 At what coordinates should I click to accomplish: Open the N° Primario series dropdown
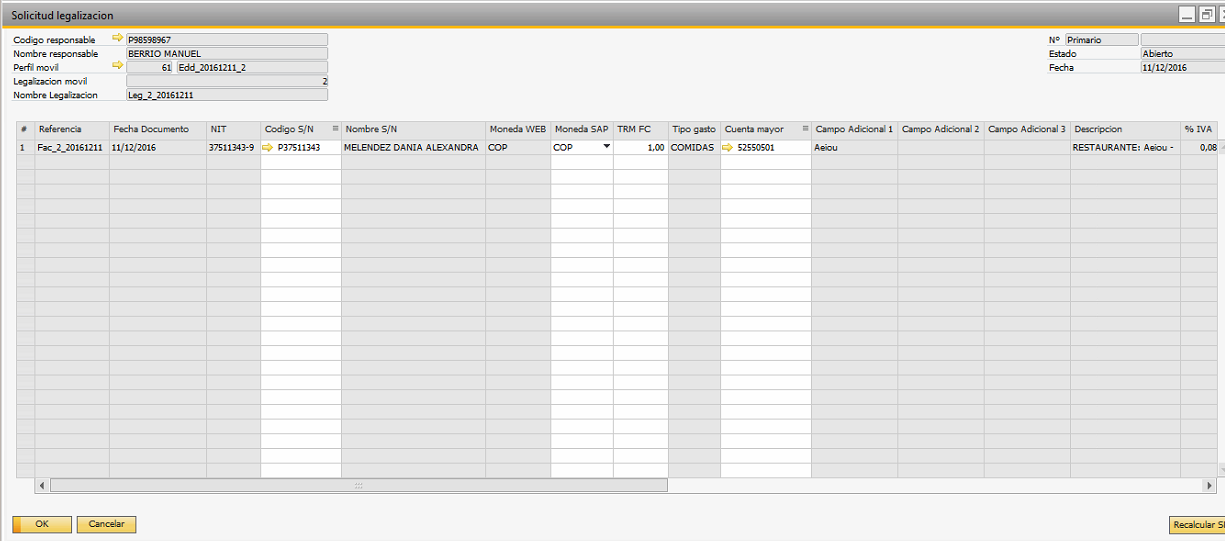click(1101, 40)
